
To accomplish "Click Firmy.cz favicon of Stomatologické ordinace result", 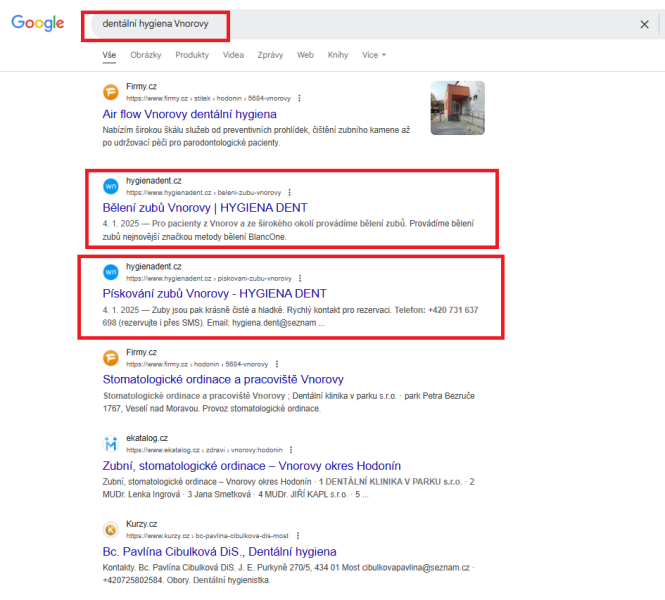I will [111, 358].
